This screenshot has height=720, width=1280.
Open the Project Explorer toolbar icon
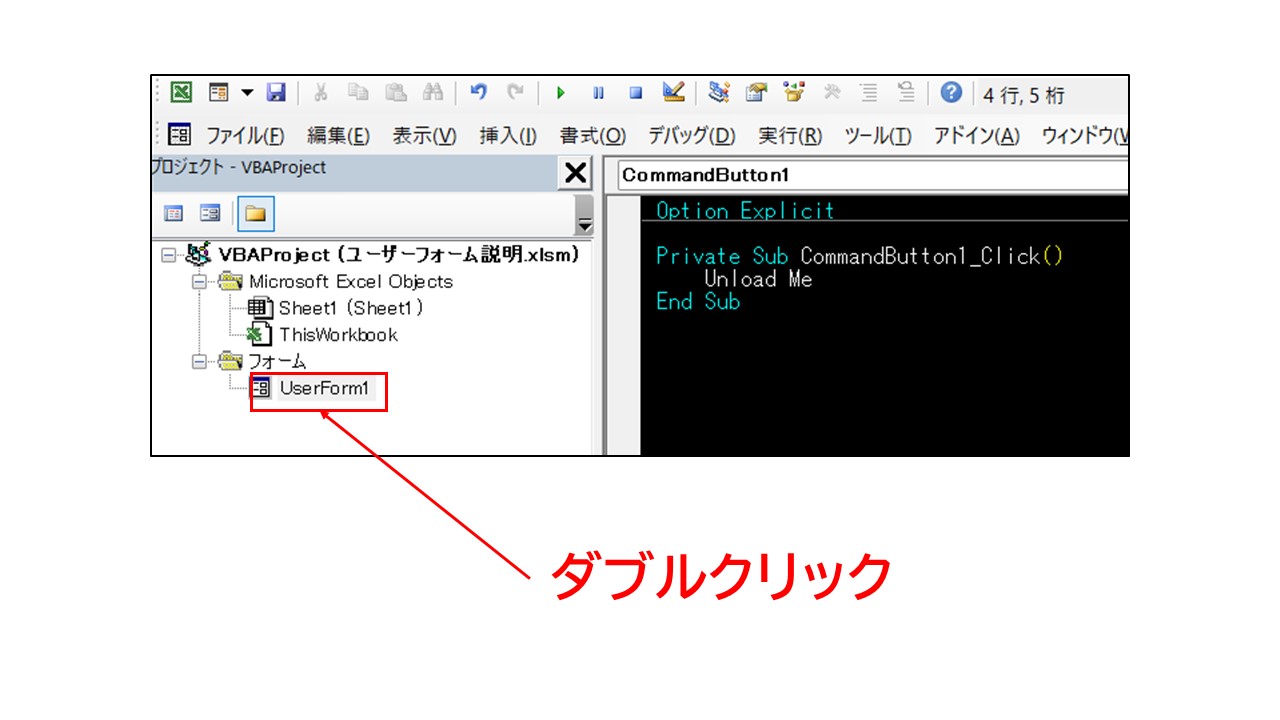pyautogui.click(x=719, y=93)
